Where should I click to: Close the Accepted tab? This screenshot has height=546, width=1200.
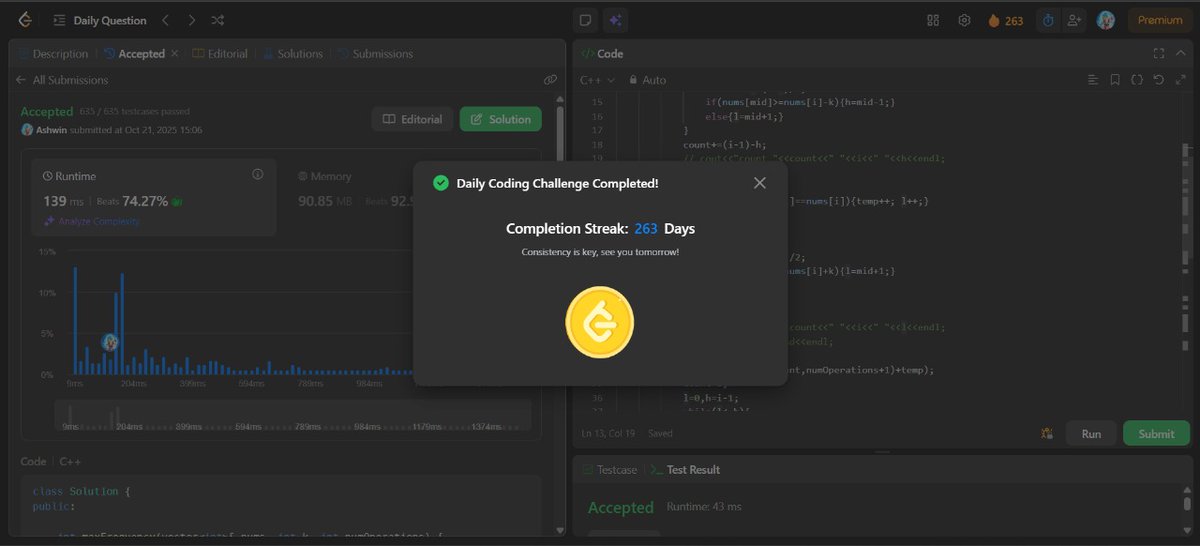175,54
